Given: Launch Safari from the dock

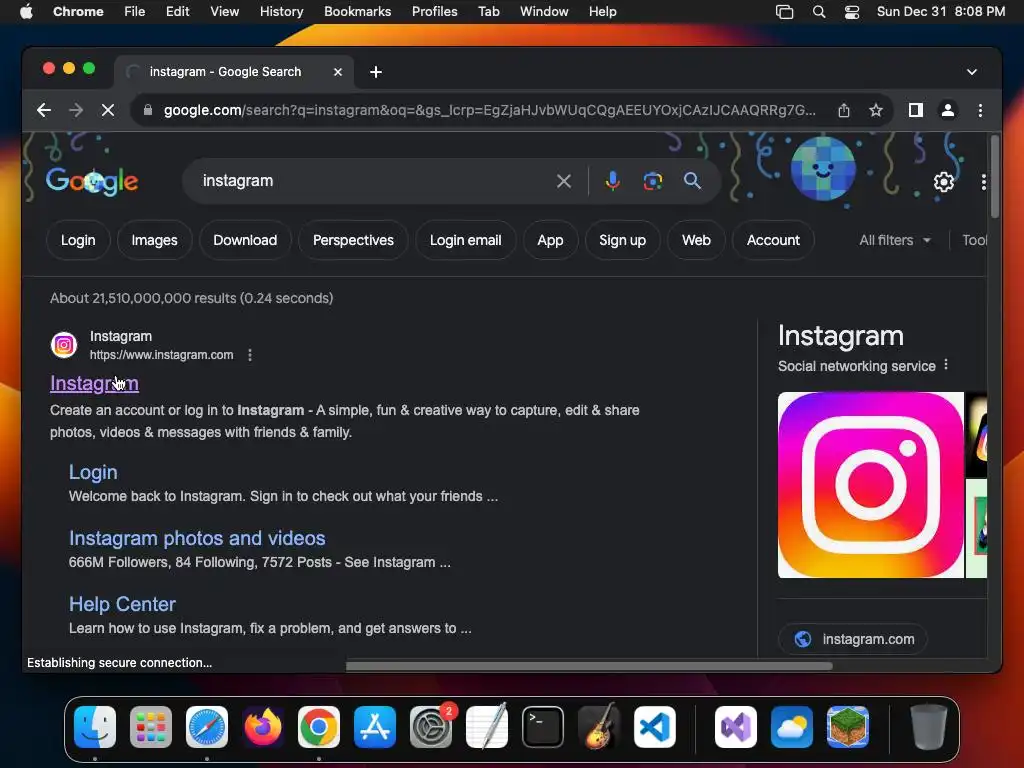Looking at the screenshot, I should coord(206,727).
